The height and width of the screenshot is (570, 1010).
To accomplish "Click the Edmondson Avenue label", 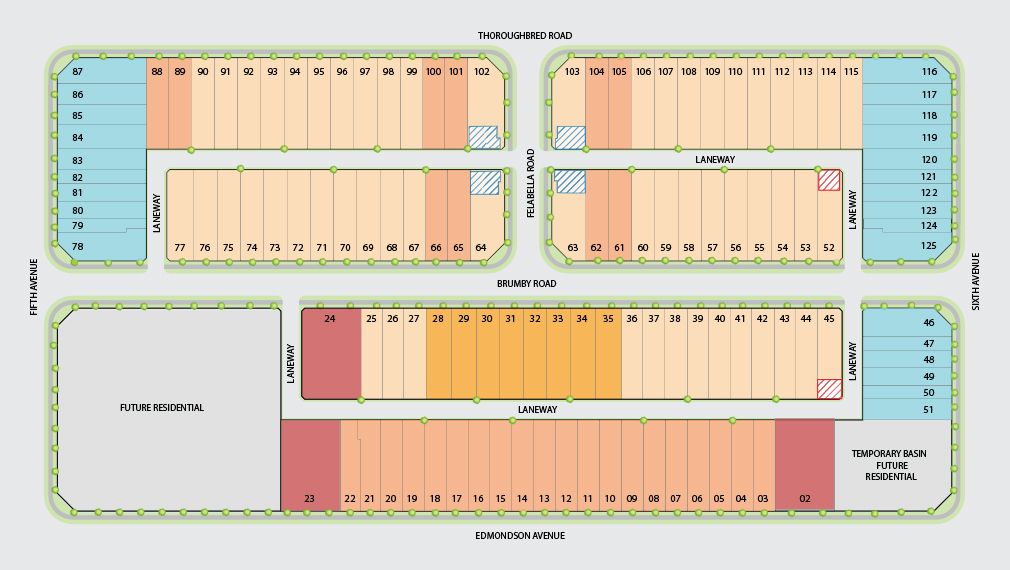I will (x=520, y=535).
